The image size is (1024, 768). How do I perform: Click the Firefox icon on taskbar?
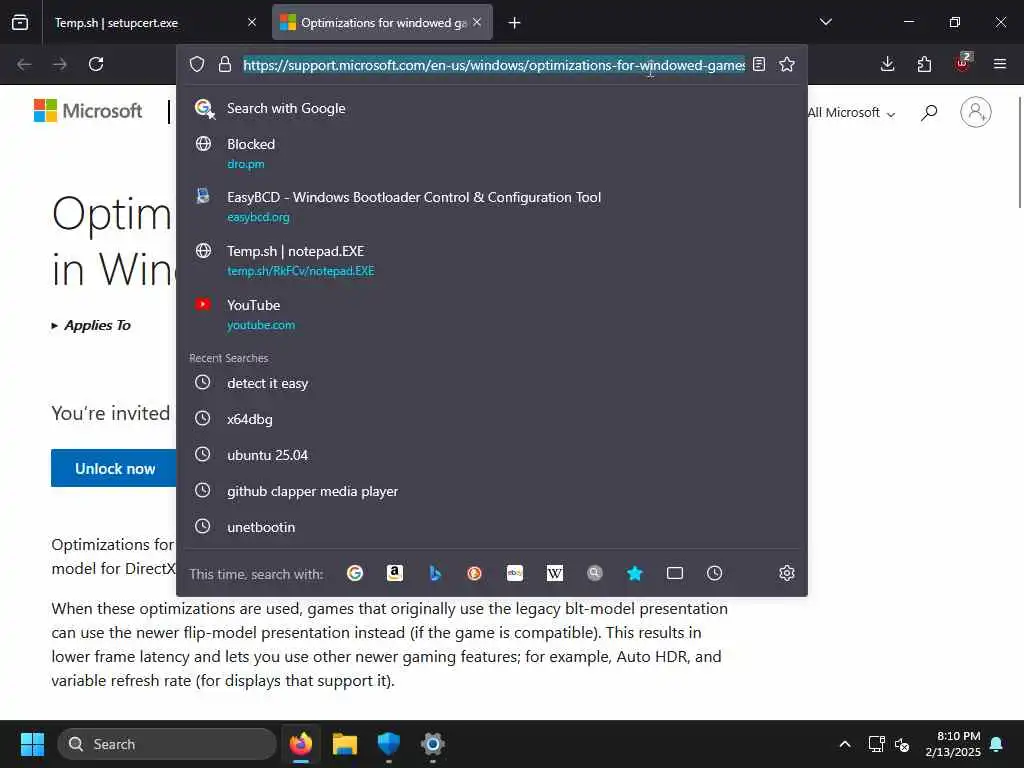[300, 744]
